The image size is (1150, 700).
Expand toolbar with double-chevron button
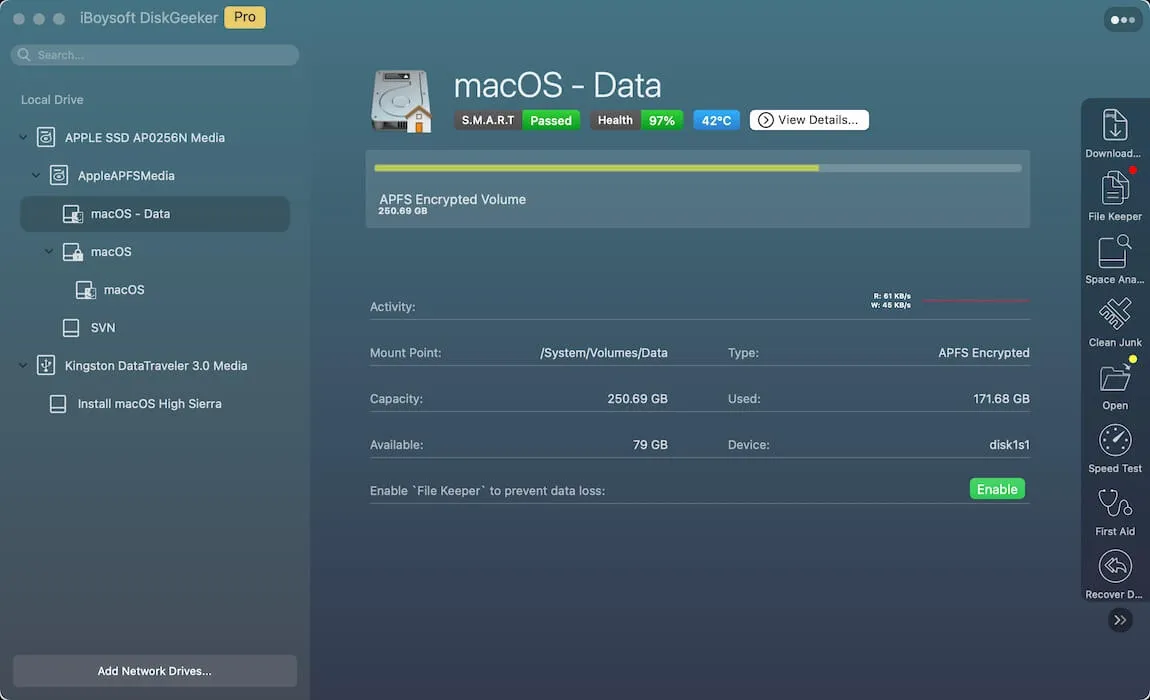click(x=1120, y=620)
